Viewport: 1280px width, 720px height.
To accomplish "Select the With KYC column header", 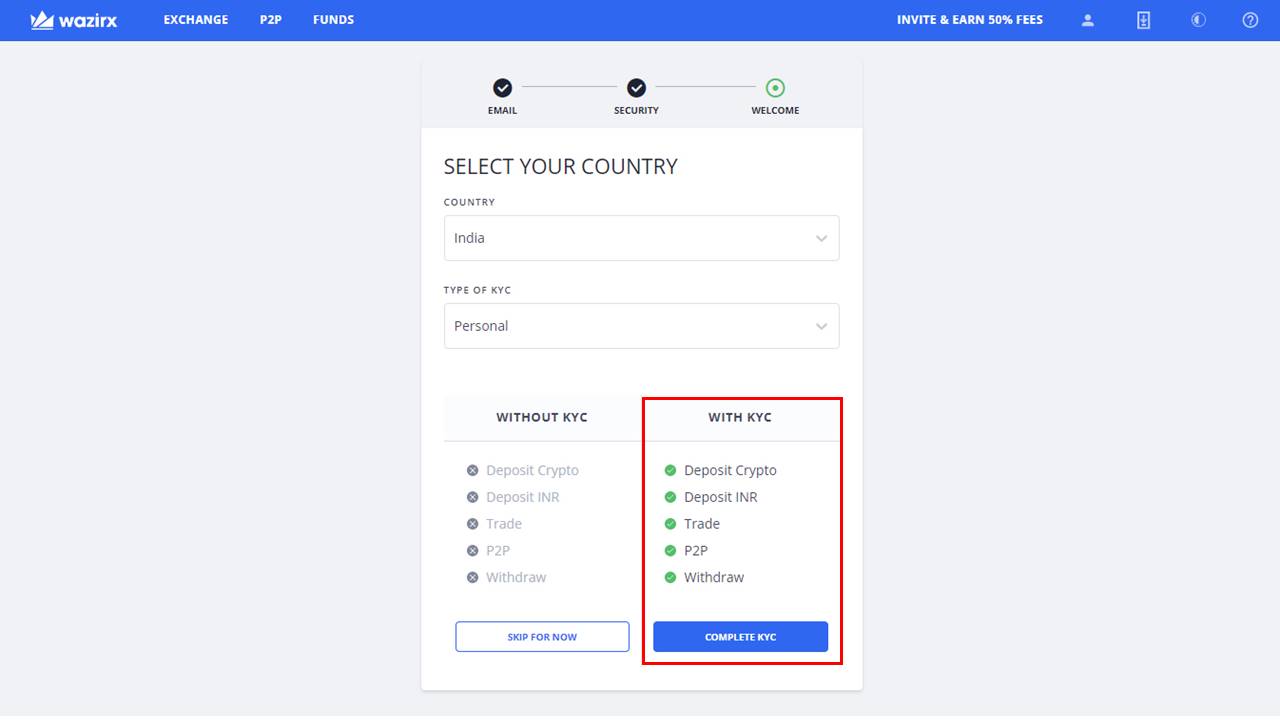I will (740, 417).
